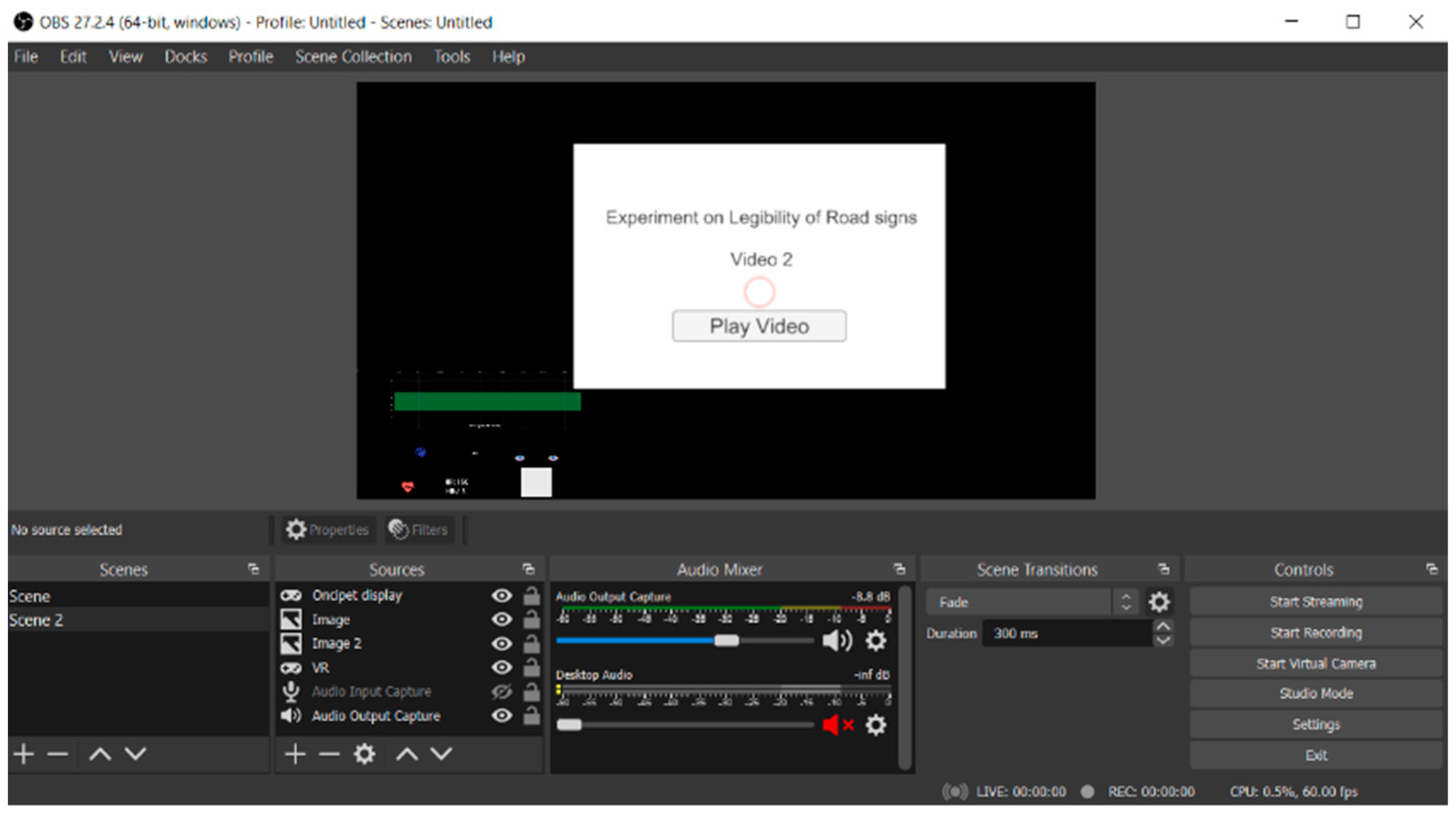
Task: Remove selected scene with minus icon
Action: 57,753
